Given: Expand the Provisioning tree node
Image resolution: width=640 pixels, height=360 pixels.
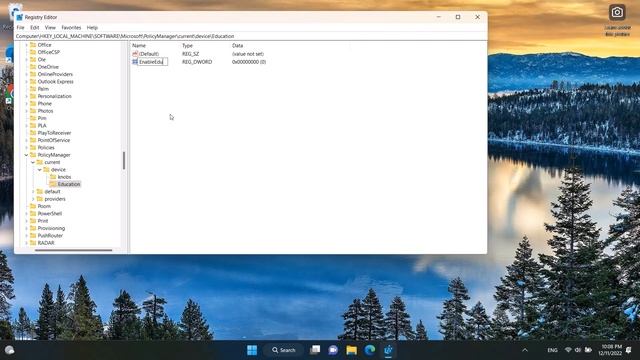Looking at the screenshot, I should coord(26,229).
